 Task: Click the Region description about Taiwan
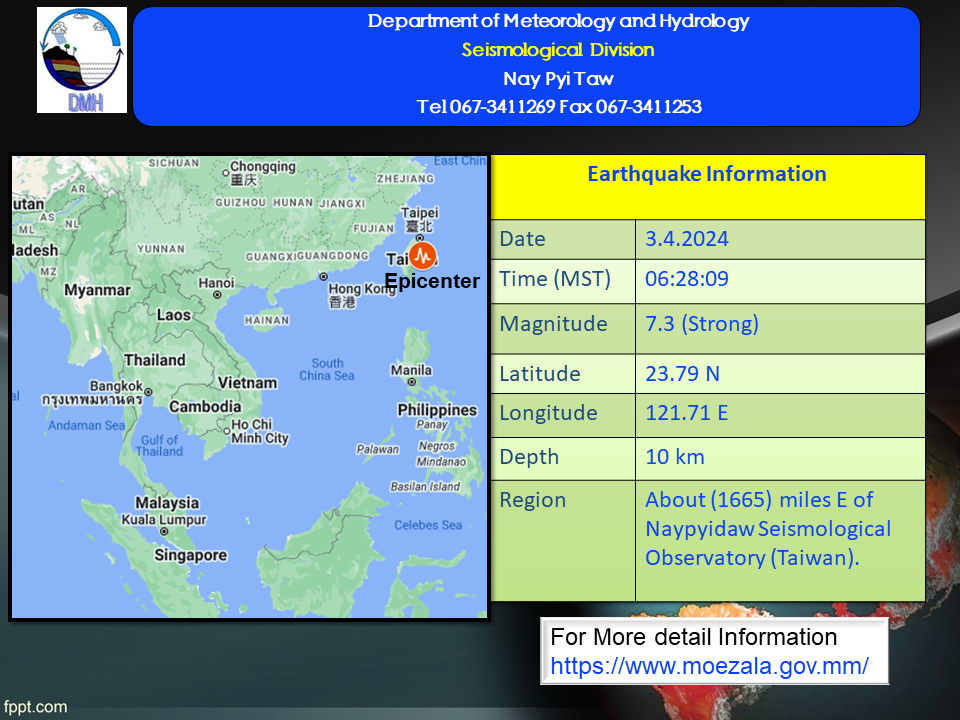point(768,529)
